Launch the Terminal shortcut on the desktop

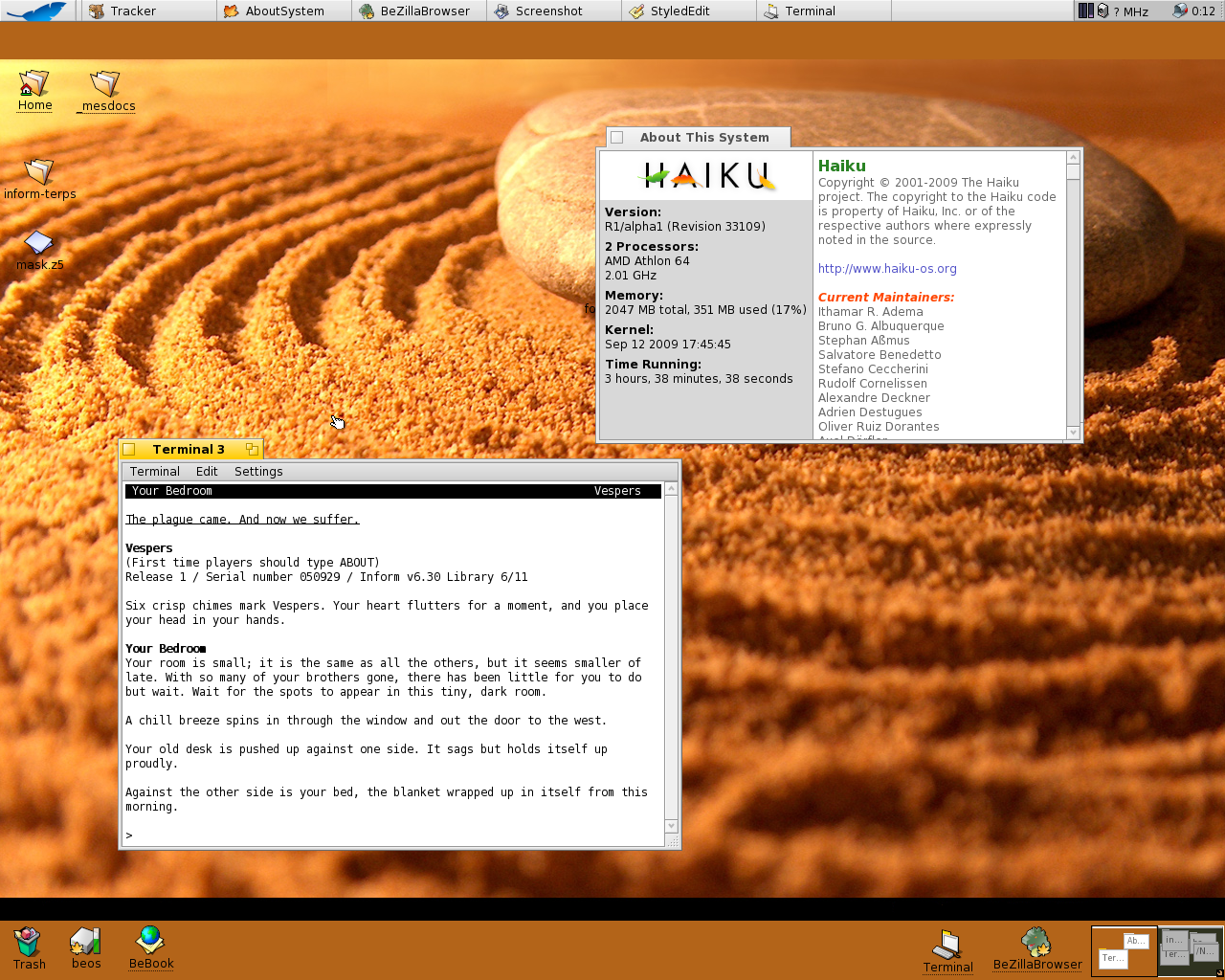pyautogui.click(x=947, y=951)
